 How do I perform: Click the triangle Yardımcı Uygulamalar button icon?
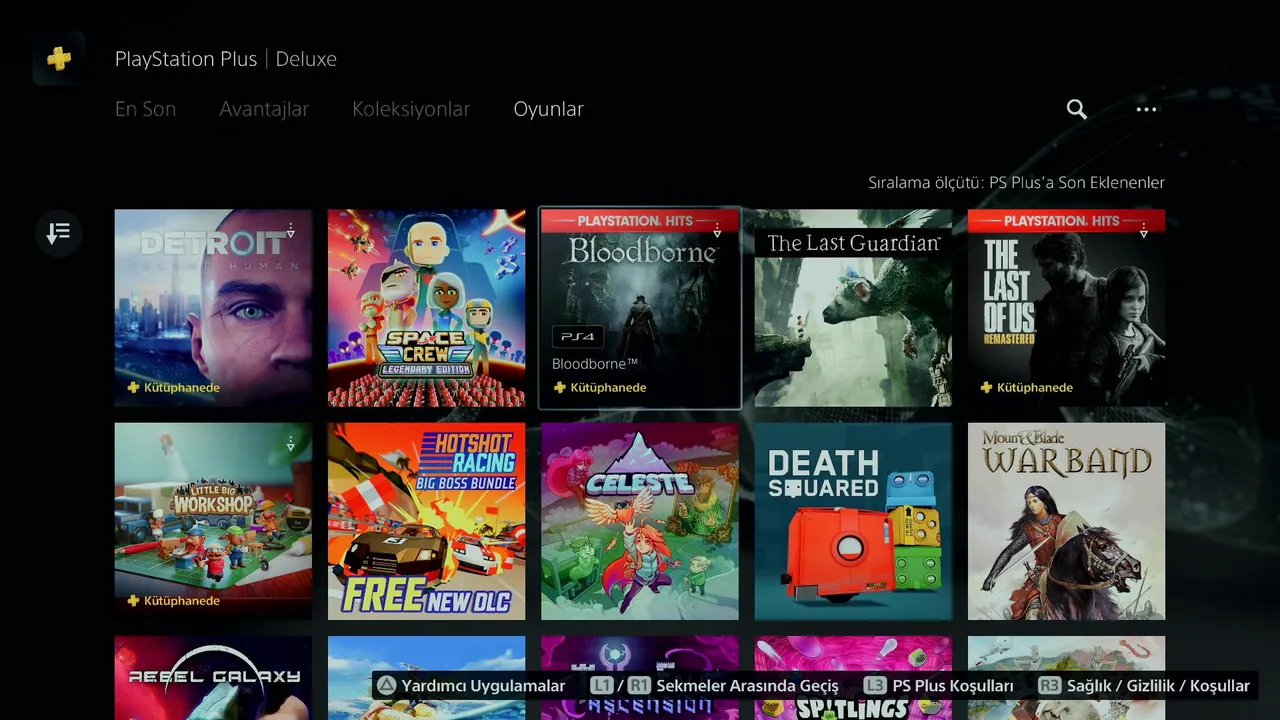pos(386,686)
